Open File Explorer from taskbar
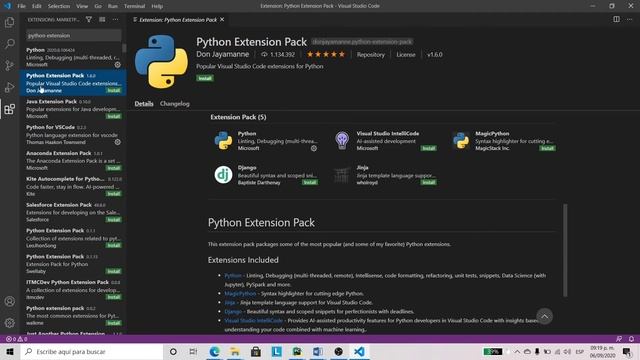 (x=235, y=351)
